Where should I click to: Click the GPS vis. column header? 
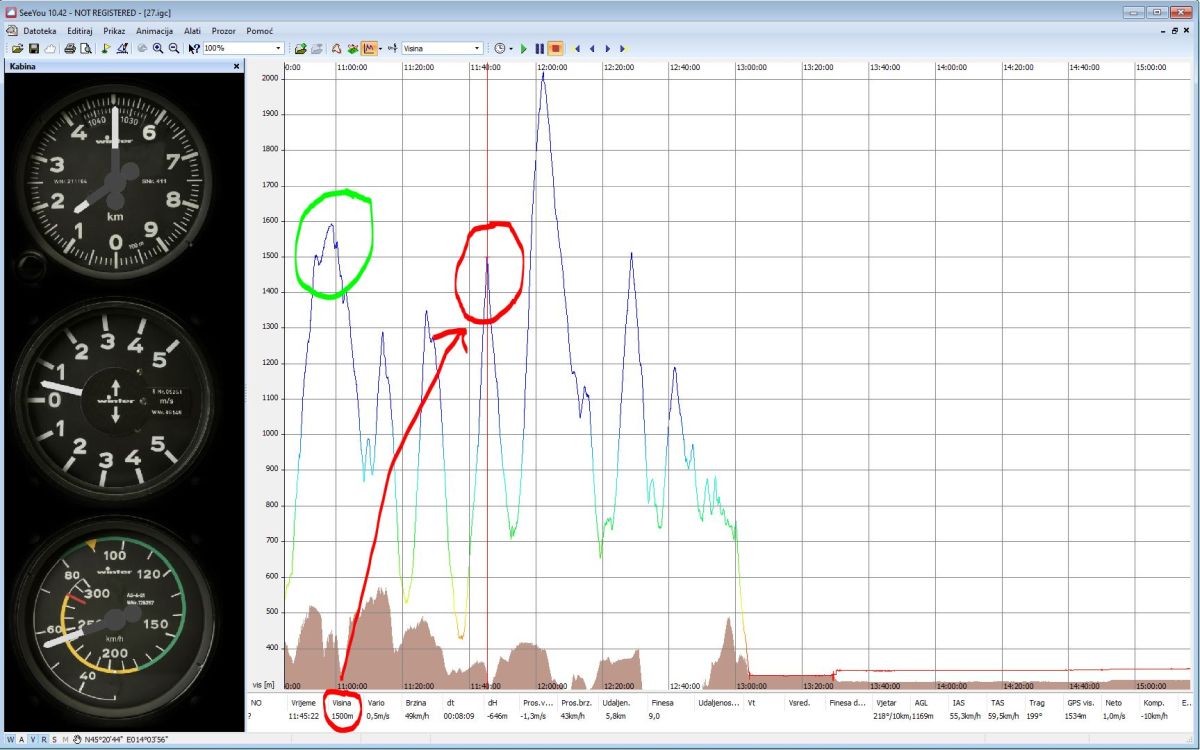point(1081,703)
